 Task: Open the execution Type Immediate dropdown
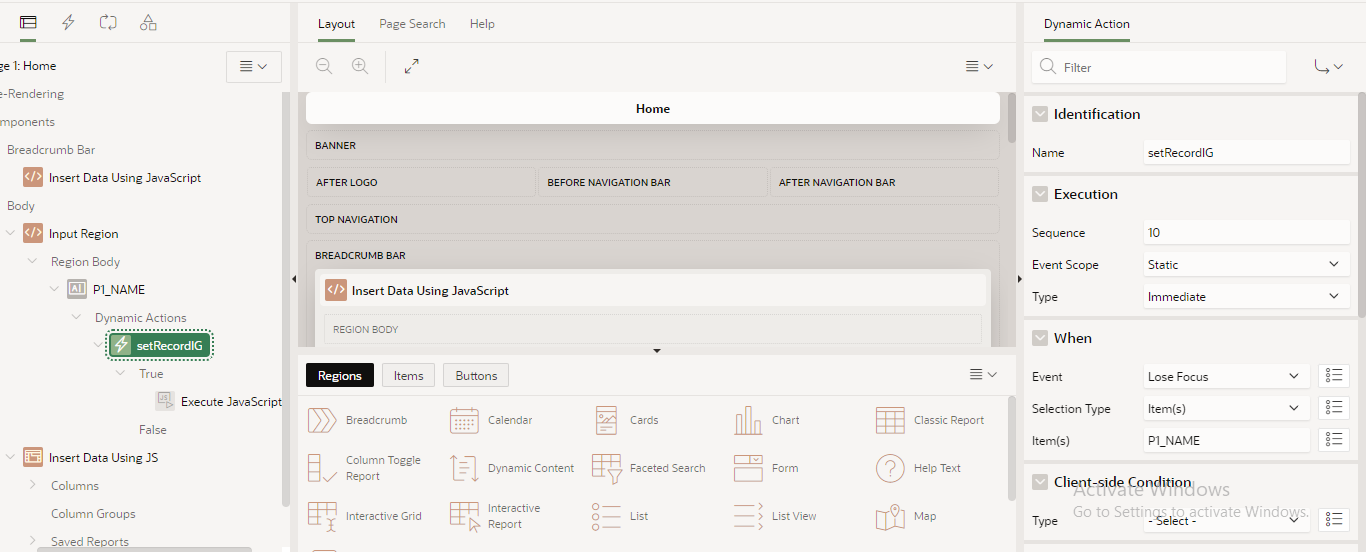(x=1247, y=297)
